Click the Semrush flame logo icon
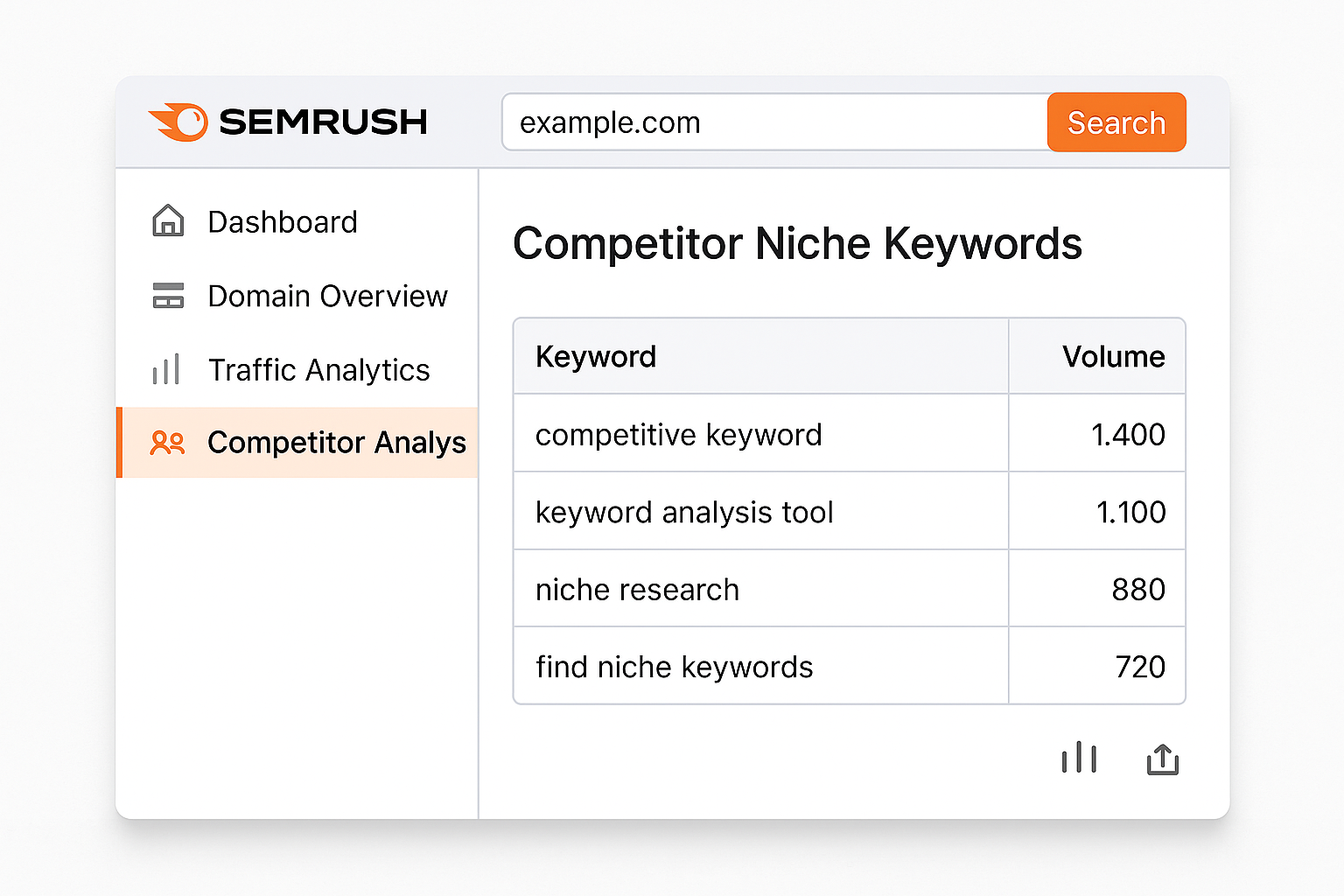 pos(179,122)
